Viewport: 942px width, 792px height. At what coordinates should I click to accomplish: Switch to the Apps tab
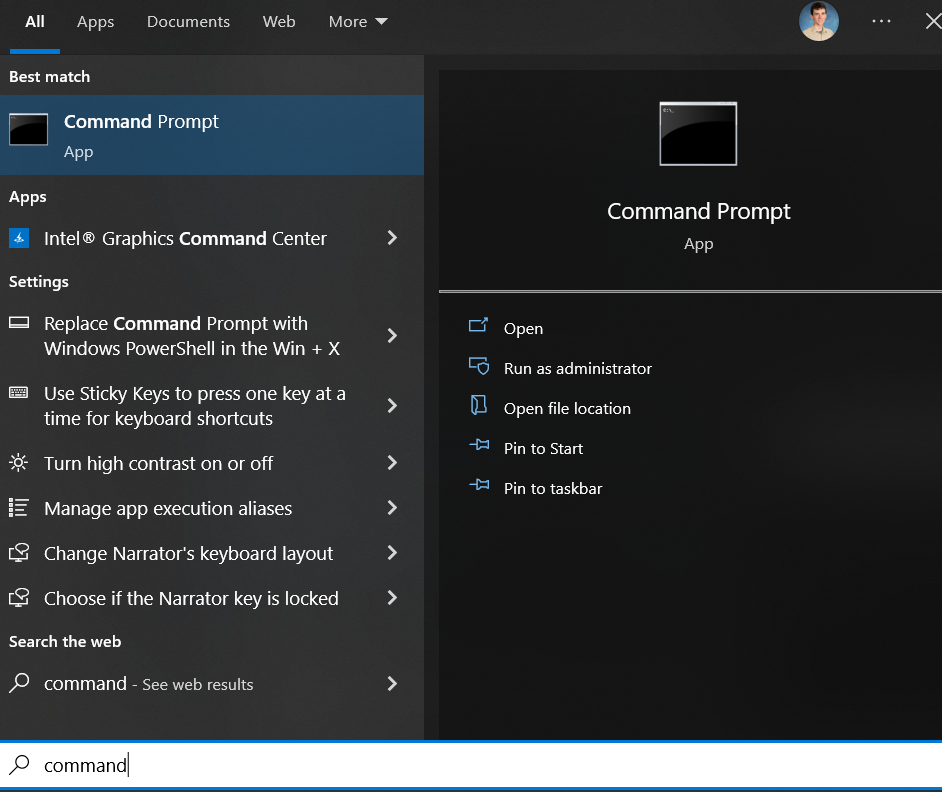coord(96,22)
